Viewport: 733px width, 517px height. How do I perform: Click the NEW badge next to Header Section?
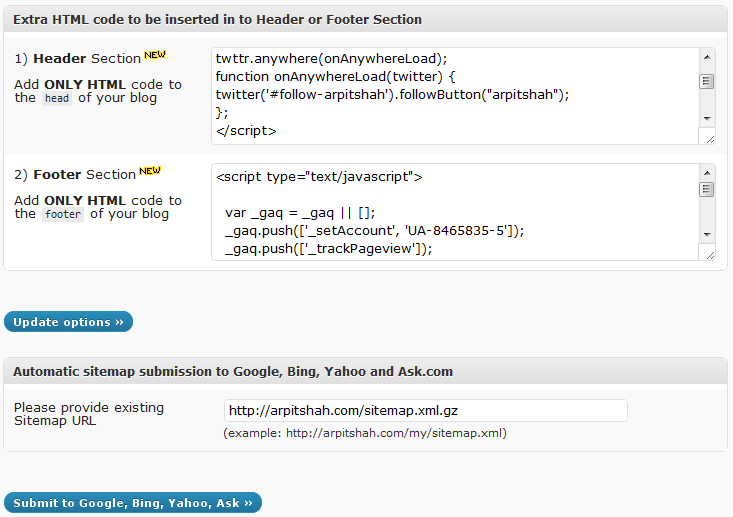click(155, 55)
